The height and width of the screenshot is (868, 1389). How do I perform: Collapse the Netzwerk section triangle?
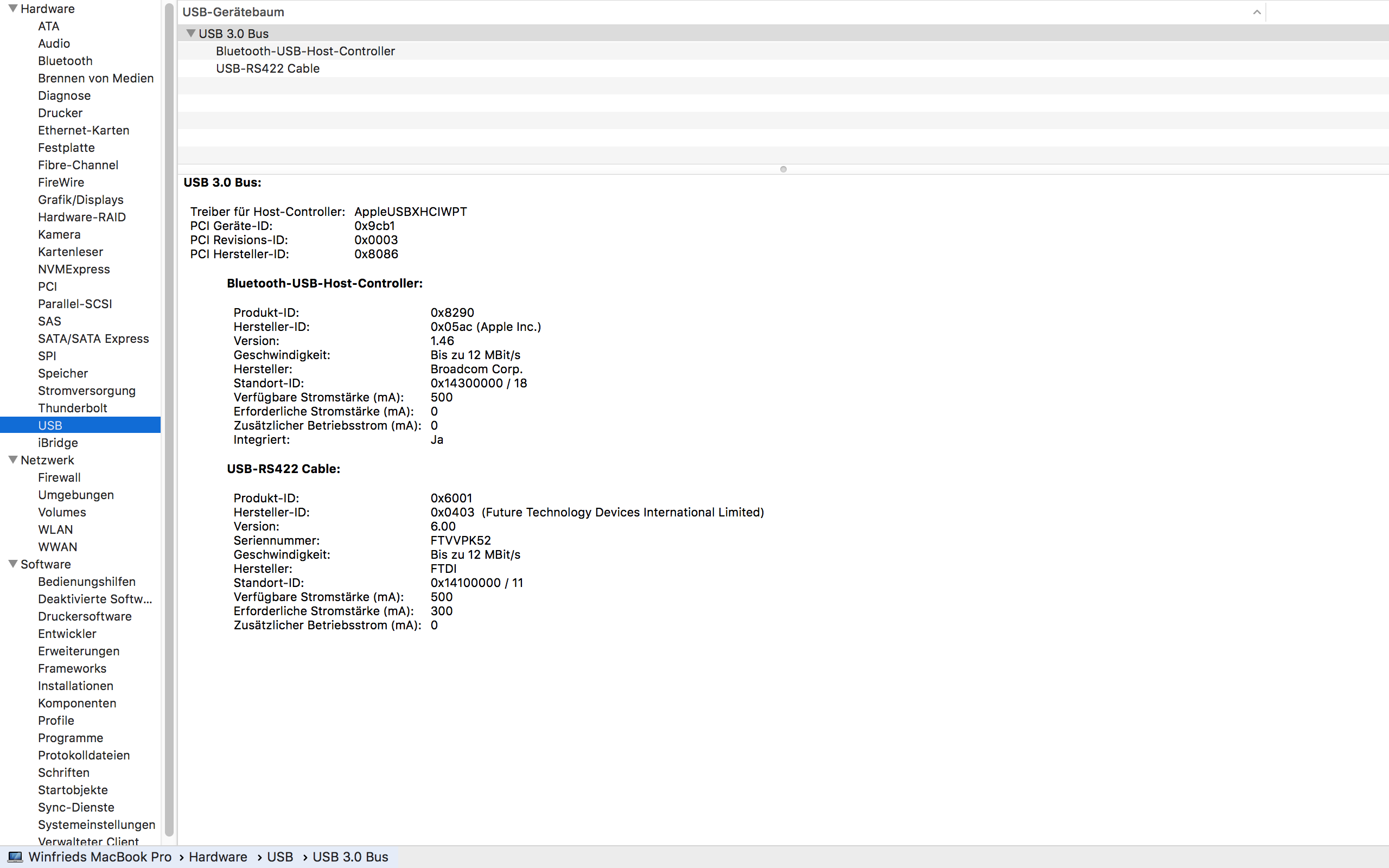(12, 460)
